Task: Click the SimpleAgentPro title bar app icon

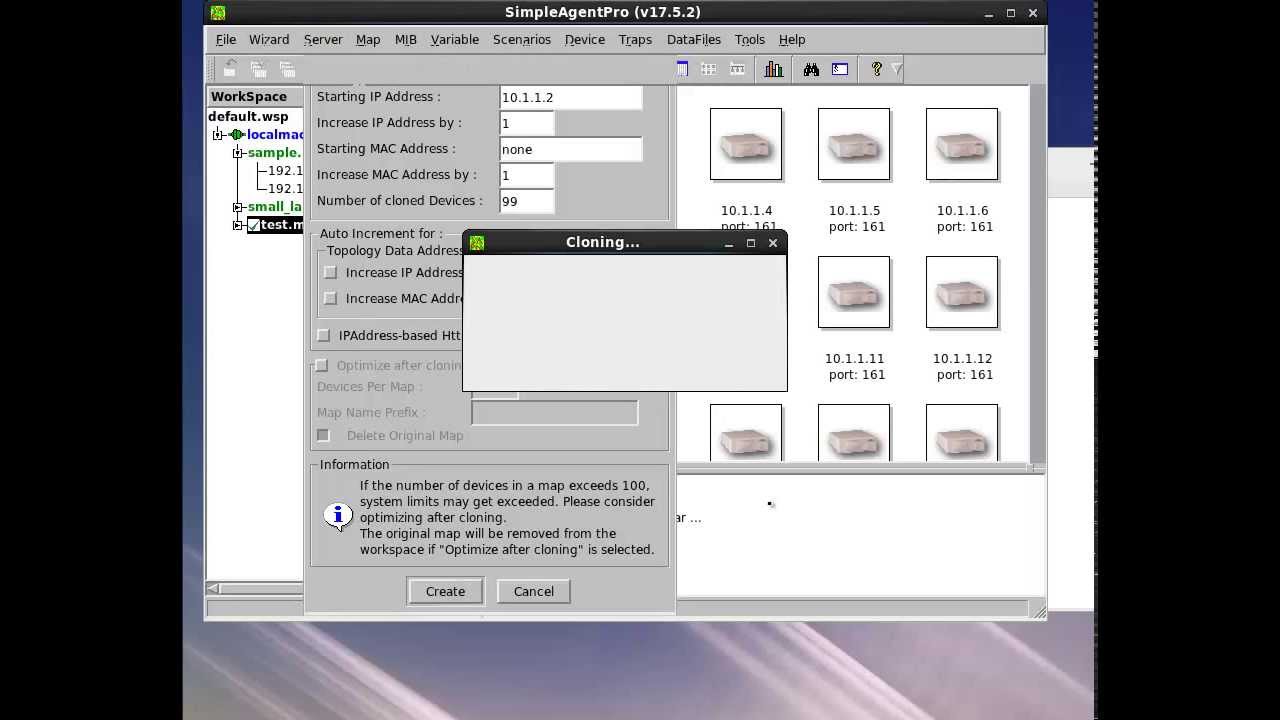Action: click(x=218, y=13)
